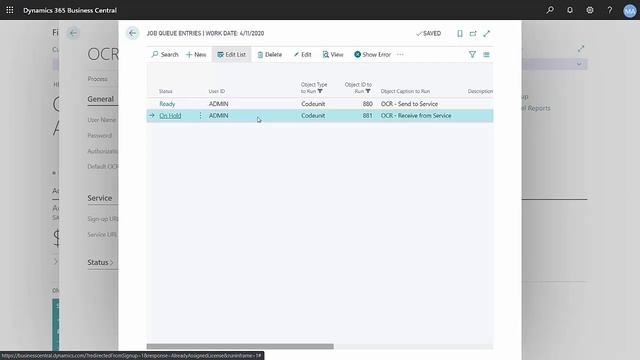Viewport: 640px width, 360px height.
Task: Open the app launcher waffle menu
Action: coord(10,10)
